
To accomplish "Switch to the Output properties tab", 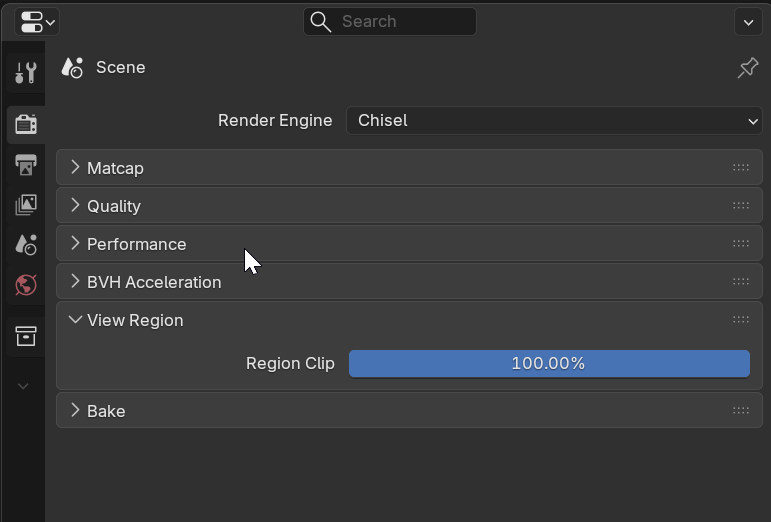I will click(x=26, y=164).
